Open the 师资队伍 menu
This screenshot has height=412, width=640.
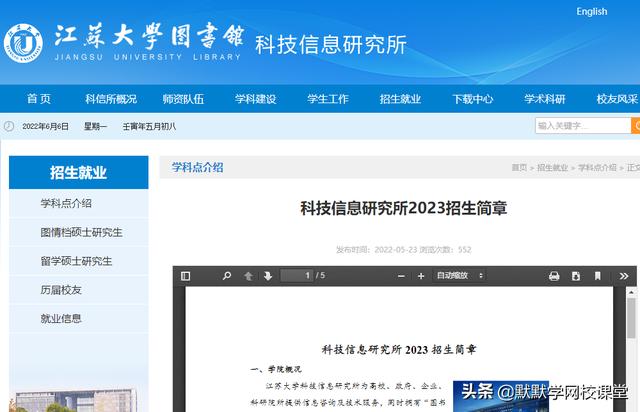pyautogui.click(x=183, y=99)
